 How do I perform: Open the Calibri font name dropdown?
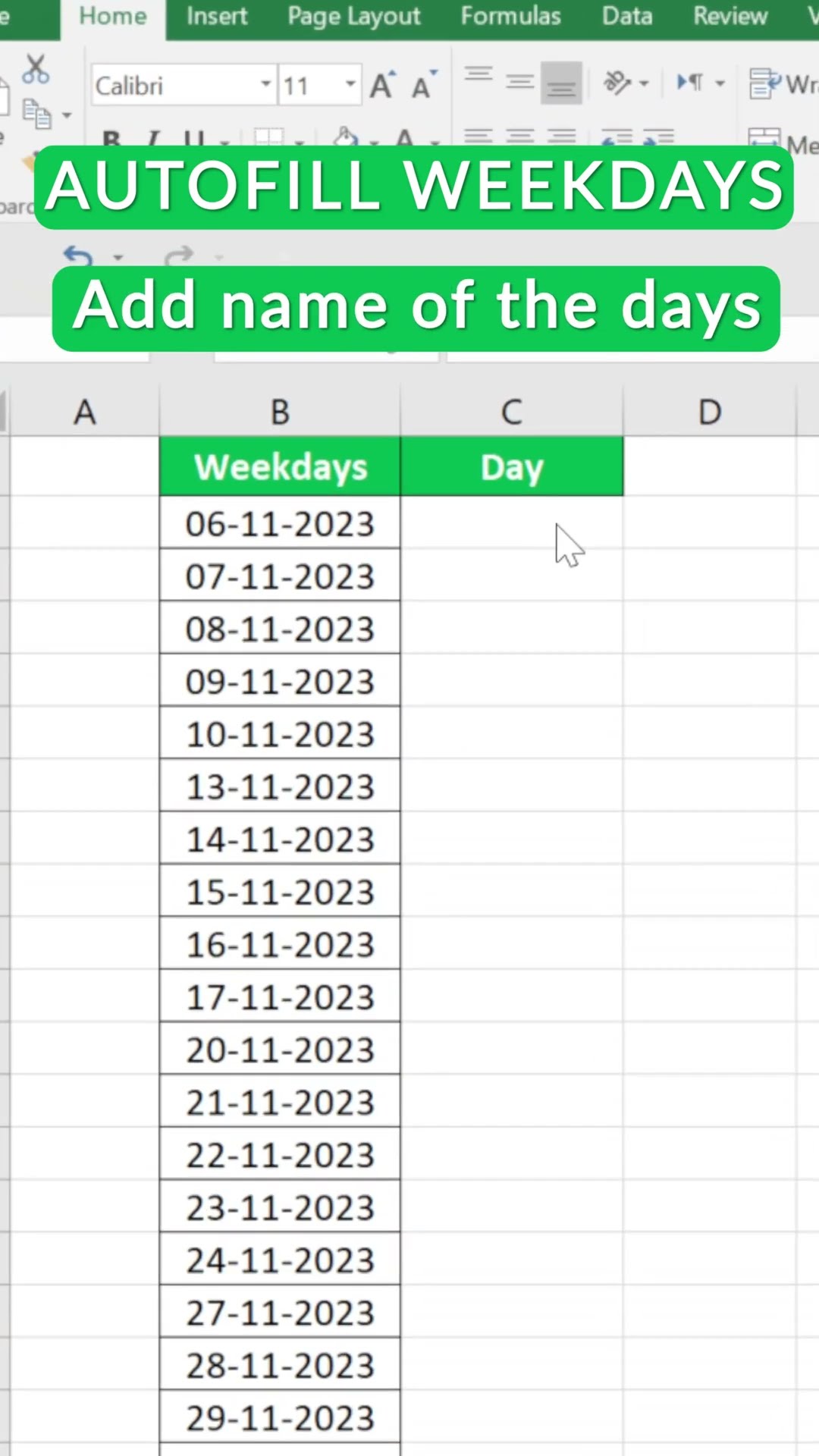265,85
